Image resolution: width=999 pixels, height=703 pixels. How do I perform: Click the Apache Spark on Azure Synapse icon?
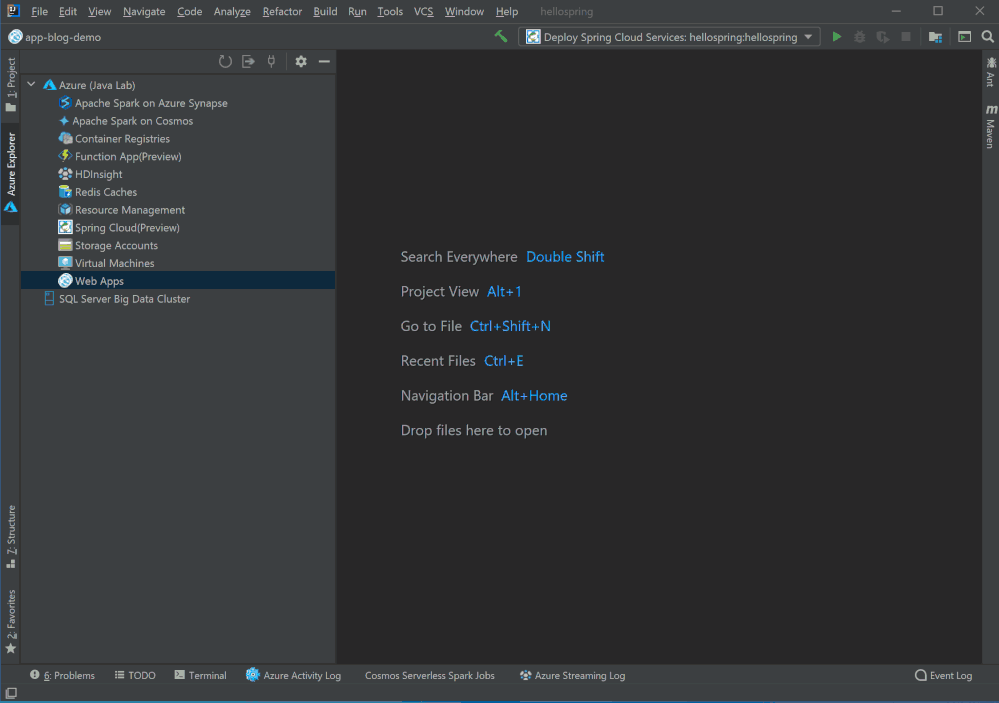[x=65, y=103]
